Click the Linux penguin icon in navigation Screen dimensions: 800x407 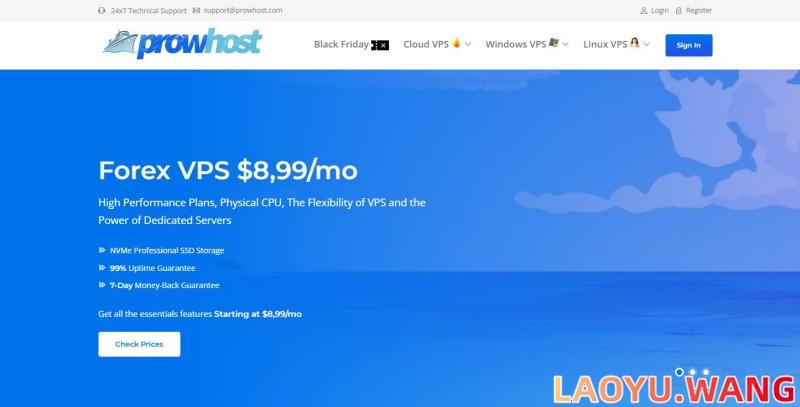(x=634, y=43)
